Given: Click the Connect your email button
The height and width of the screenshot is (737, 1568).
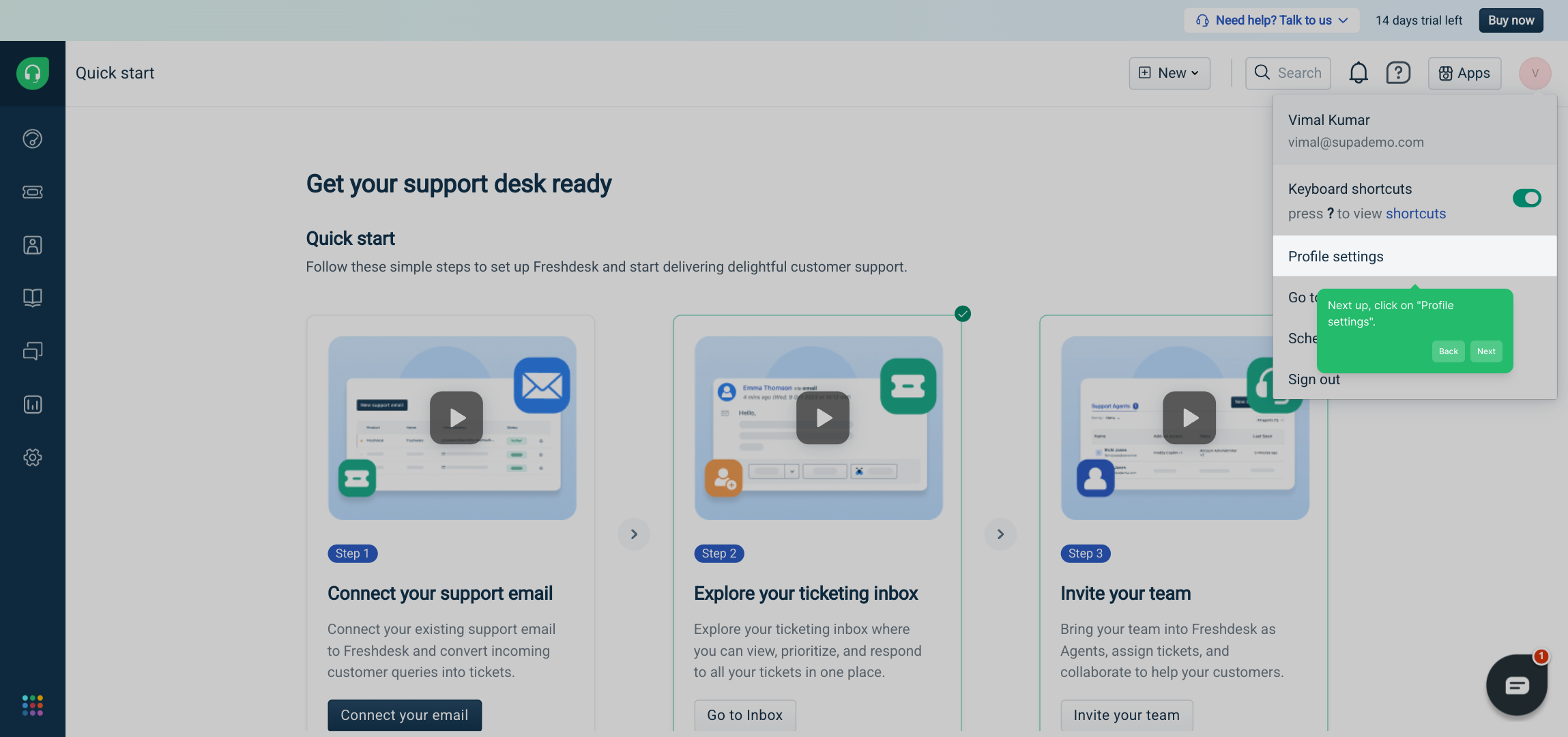Looking at the screenshot, I should [404, 714].
